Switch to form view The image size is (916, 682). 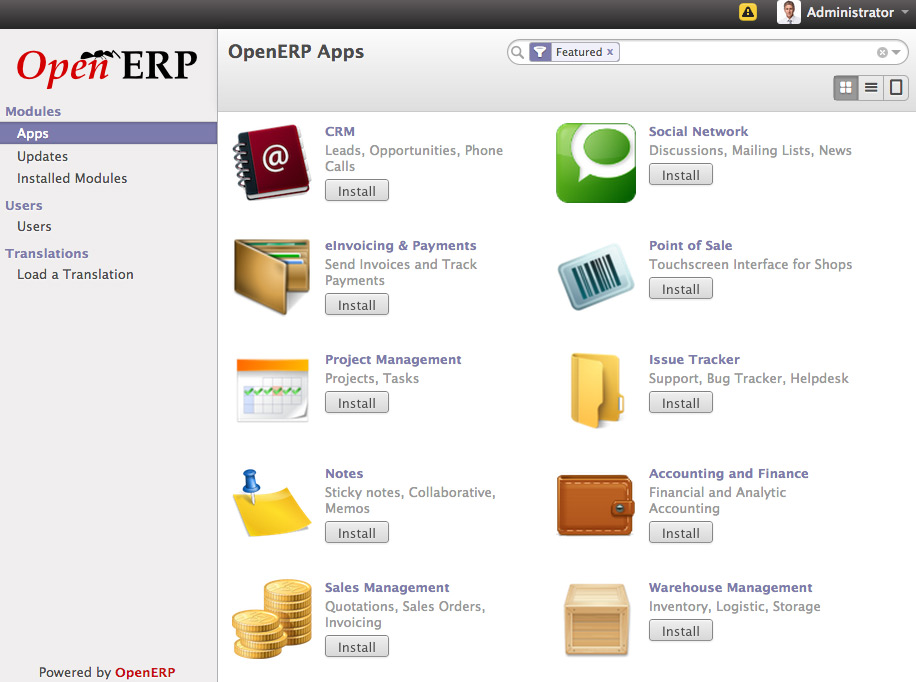pos(896,88)
